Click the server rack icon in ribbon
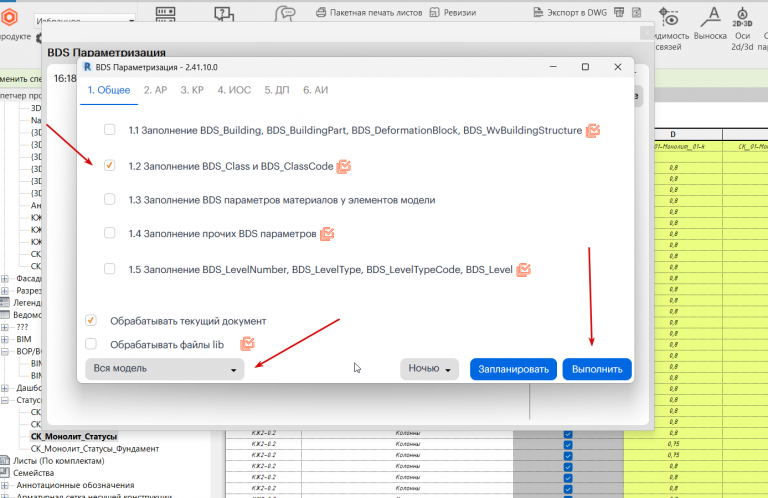 coord(165,14)
